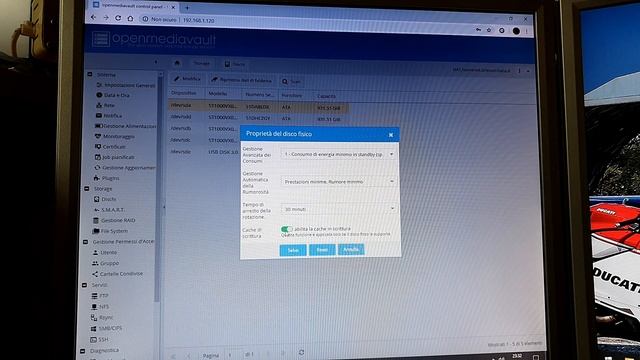Collapse the sidebar navigation panel
The width and height of the screenshot is (640, 360).
[156, 62]
